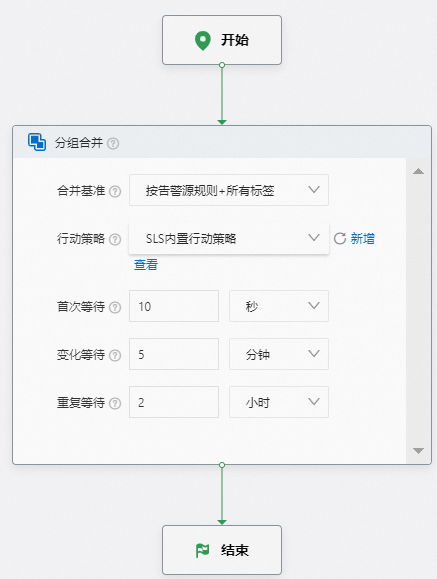Click the 重复等待 field label
Image resolution: width=437 pixels, height=579 pixels.
[x=81, y=403]
